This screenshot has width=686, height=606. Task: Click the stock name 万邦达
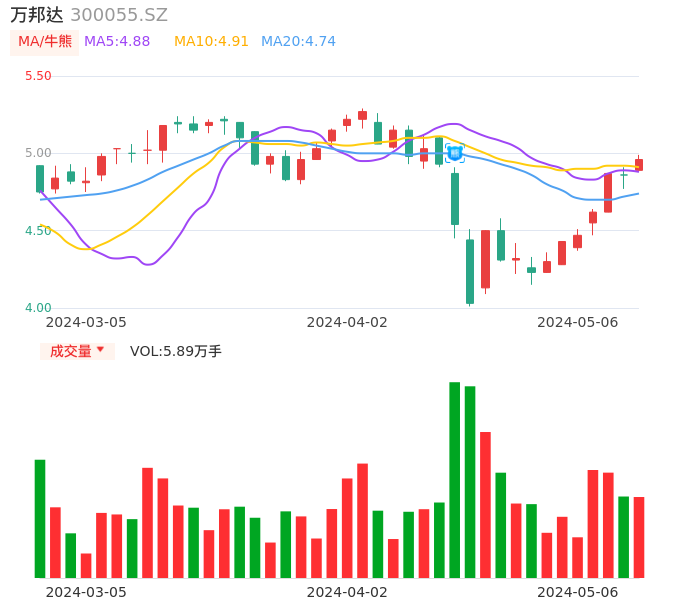[x=37, y=15]
